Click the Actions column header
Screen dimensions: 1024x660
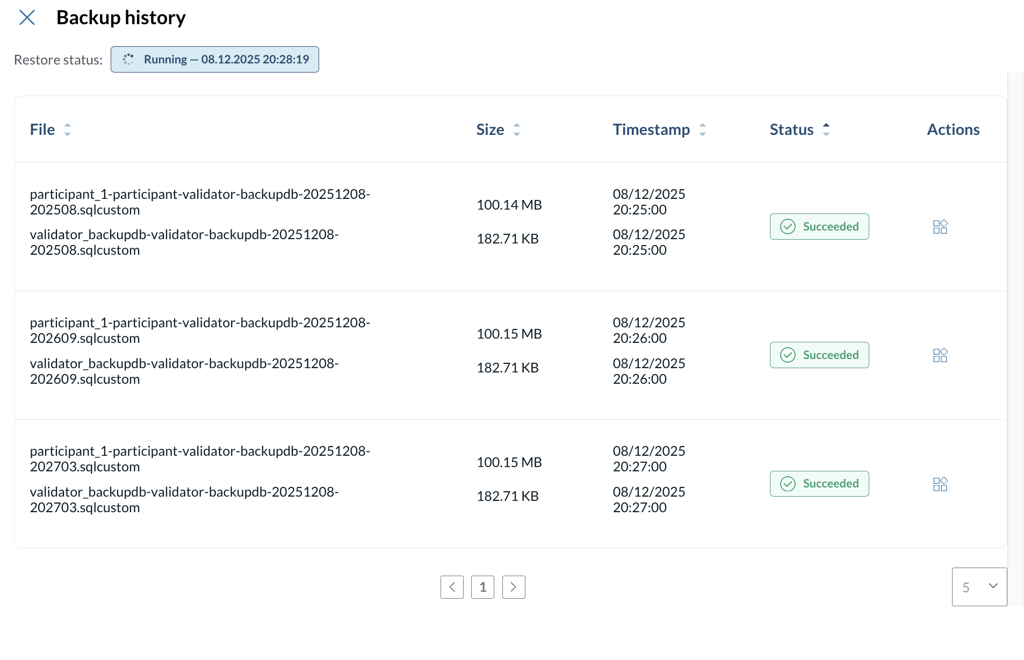click(952, 130)
